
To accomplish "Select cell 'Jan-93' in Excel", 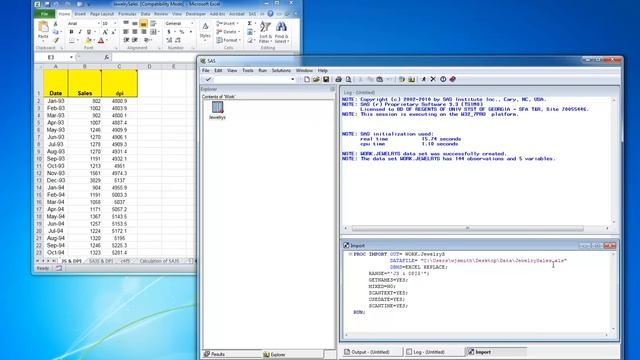I will pyautogui.click(x=56, y=101).
